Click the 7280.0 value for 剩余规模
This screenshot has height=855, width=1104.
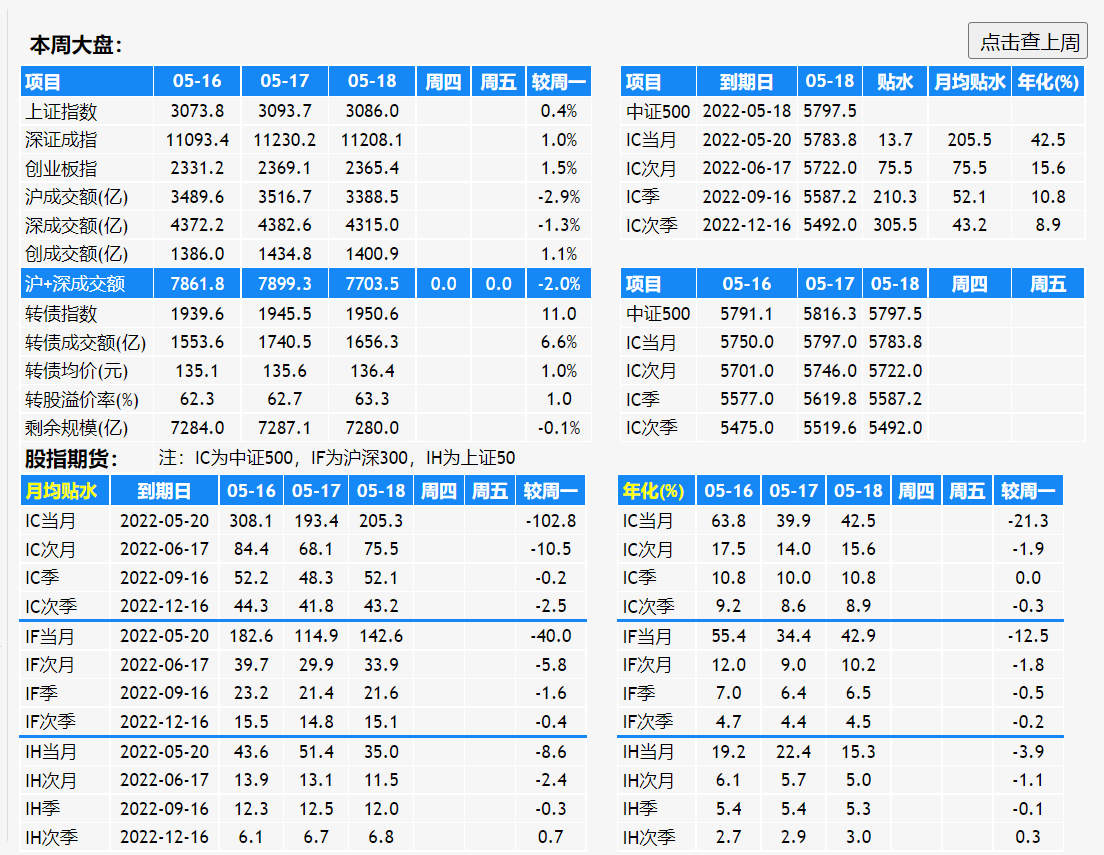coord(372,428)
